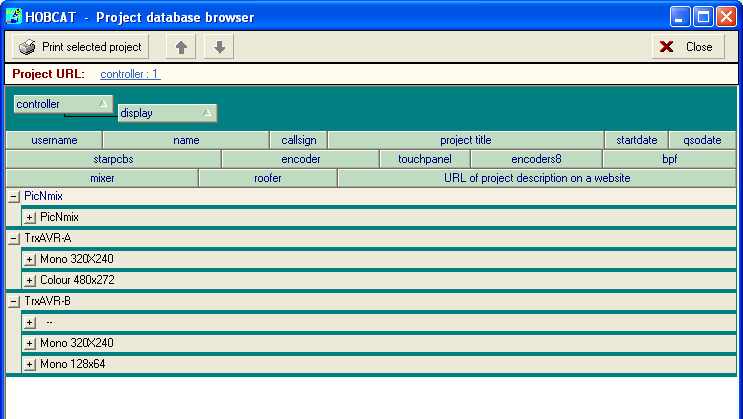The height and width of the screenshot is (419, 743).
Task: Click the Close button with red X
Action: tap(688, 47)
